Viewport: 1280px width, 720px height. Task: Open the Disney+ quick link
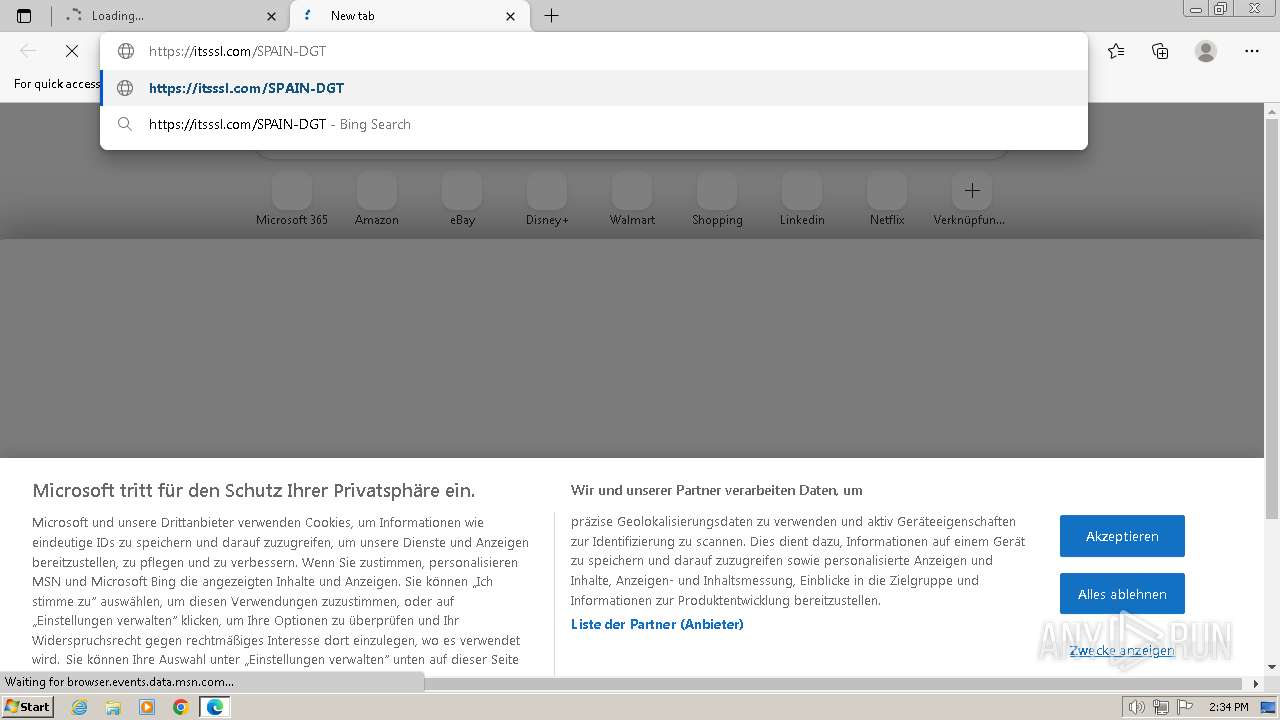pos(547,200)
